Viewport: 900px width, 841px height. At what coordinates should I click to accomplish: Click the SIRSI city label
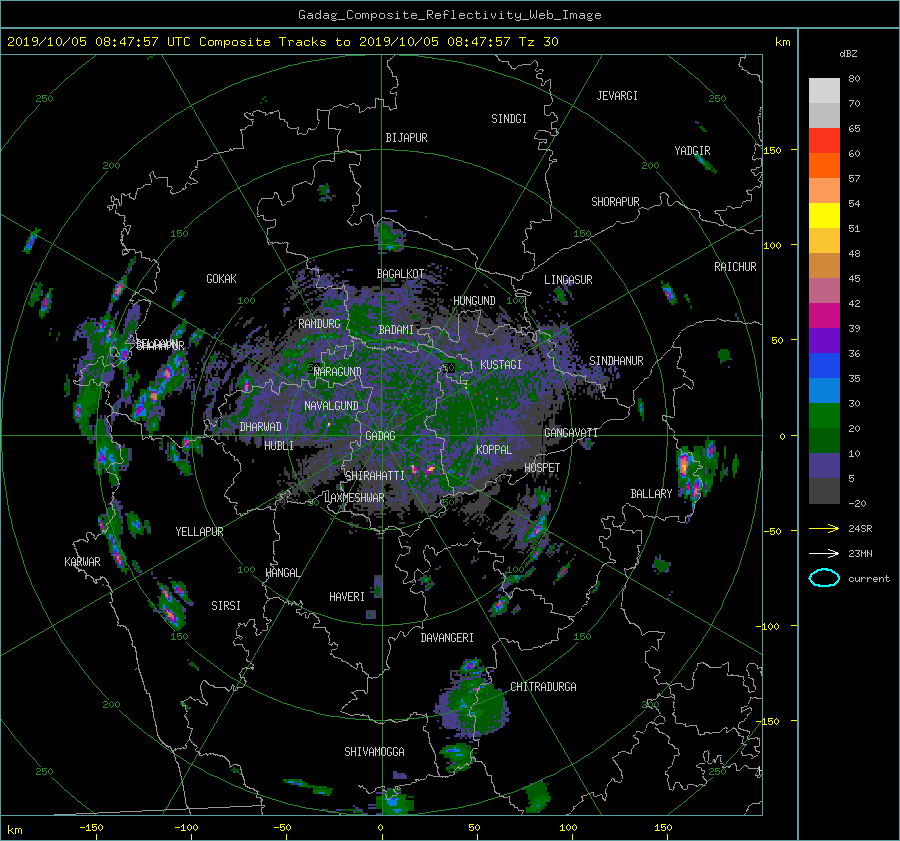click(x=226, y=606)
